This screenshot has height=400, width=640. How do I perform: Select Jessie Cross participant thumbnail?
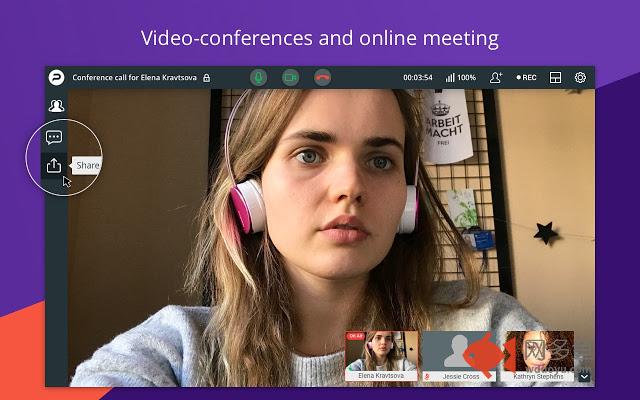(459, 356)
